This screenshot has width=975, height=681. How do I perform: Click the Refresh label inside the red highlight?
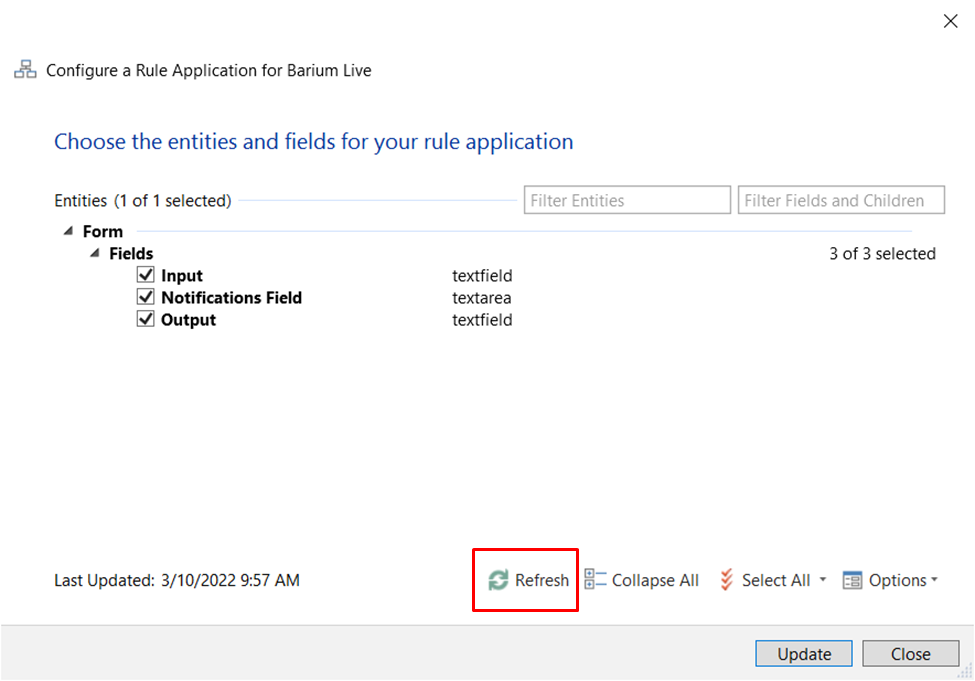coord(541,580)
